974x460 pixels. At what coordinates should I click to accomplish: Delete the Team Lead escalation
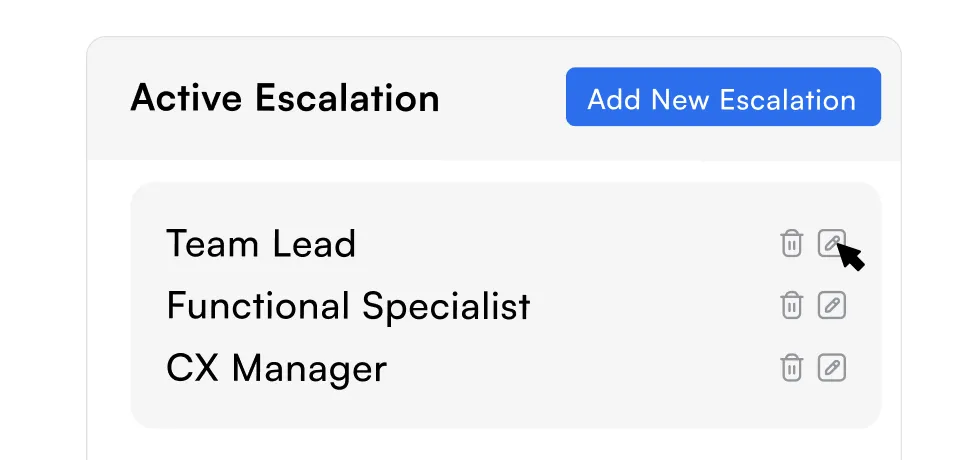coord(791,243)
